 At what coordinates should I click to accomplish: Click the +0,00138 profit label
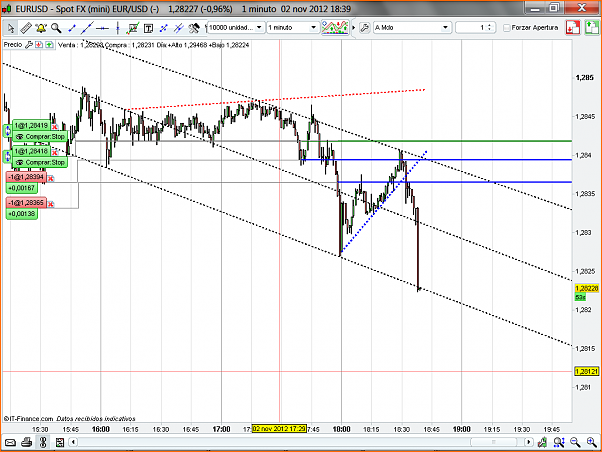(22, 214)
